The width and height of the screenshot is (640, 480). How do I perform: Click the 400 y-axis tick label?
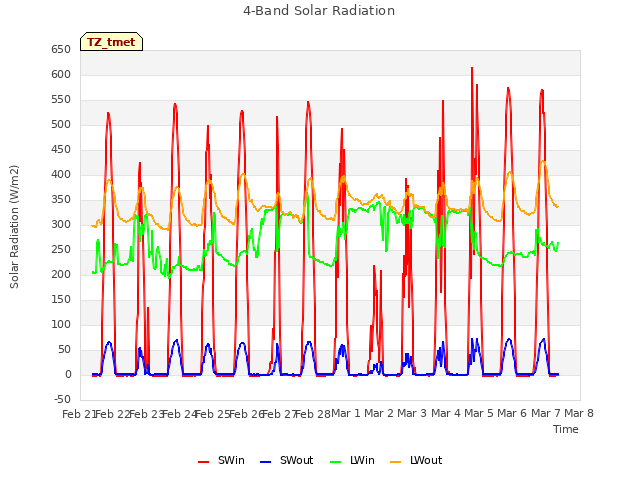pyautogui.click(x=61, y=175)
